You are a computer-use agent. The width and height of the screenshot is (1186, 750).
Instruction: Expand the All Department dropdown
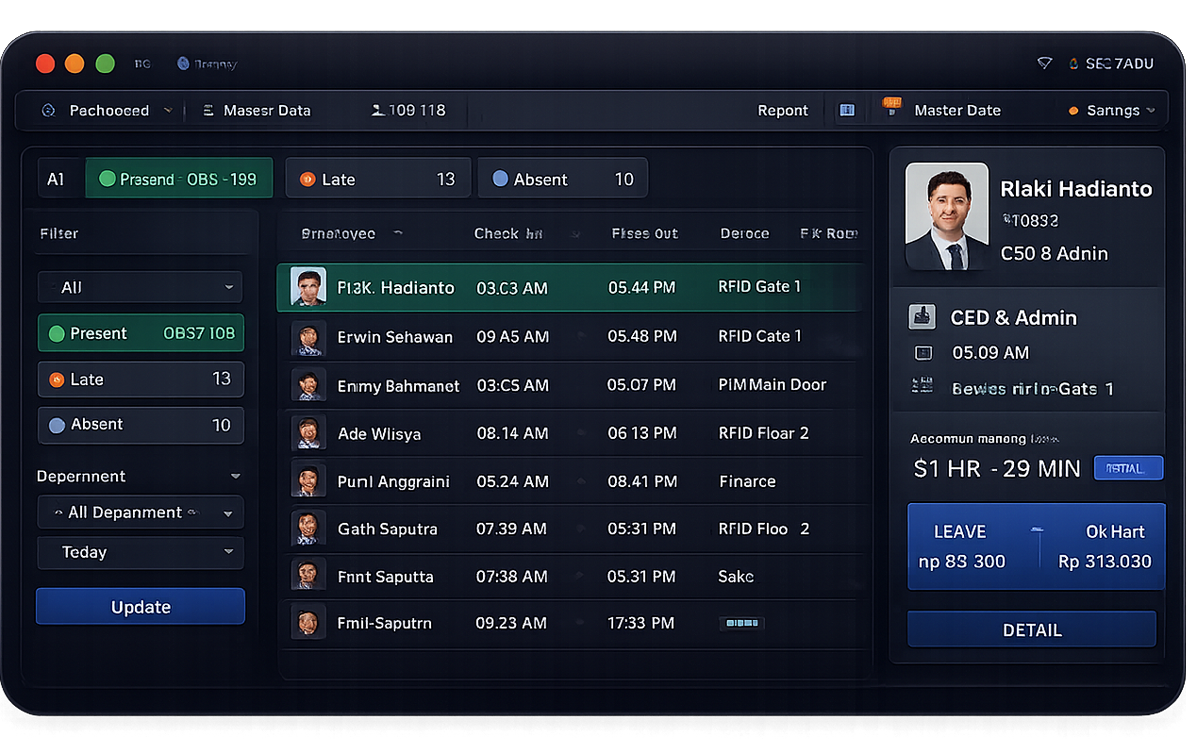click(x=140, y=512)
